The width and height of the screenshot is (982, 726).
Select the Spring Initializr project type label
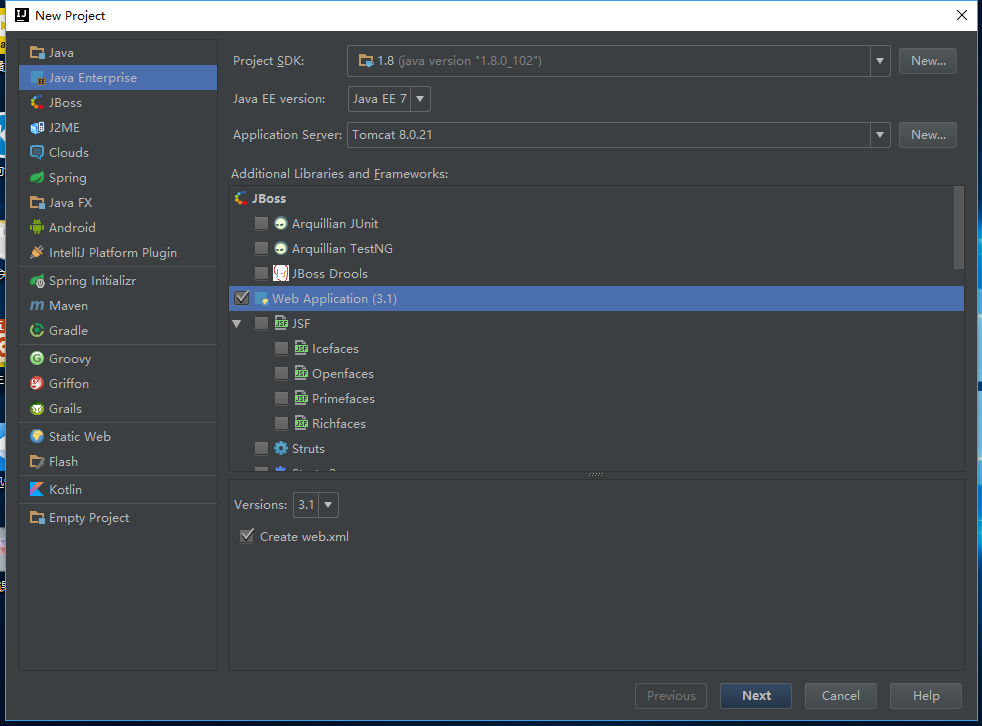pos(92,281)
